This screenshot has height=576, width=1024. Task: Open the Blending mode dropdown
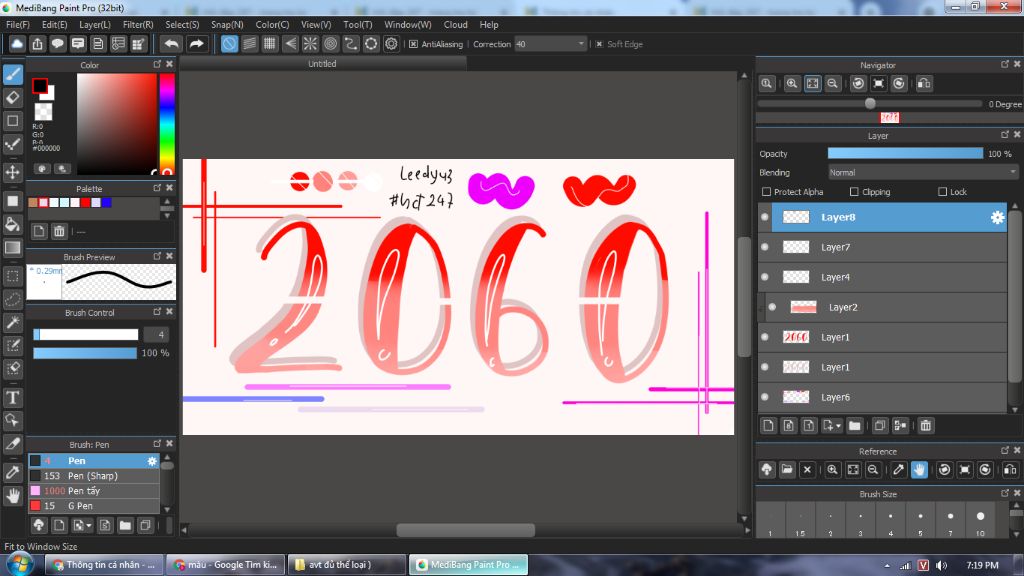(x=922, y=172)
